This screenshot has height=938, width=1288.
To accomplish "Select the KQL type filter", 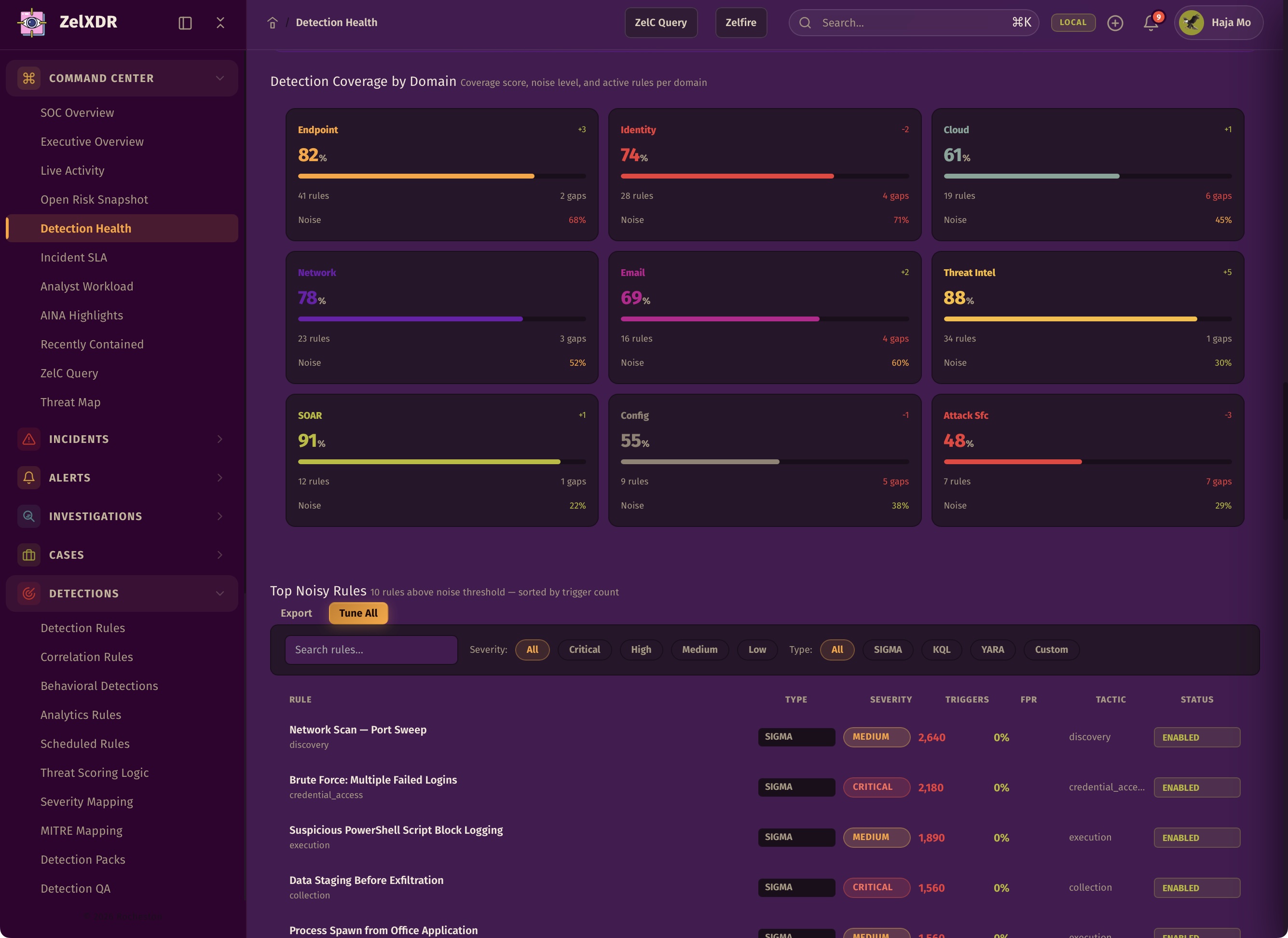I will (941, 649).
